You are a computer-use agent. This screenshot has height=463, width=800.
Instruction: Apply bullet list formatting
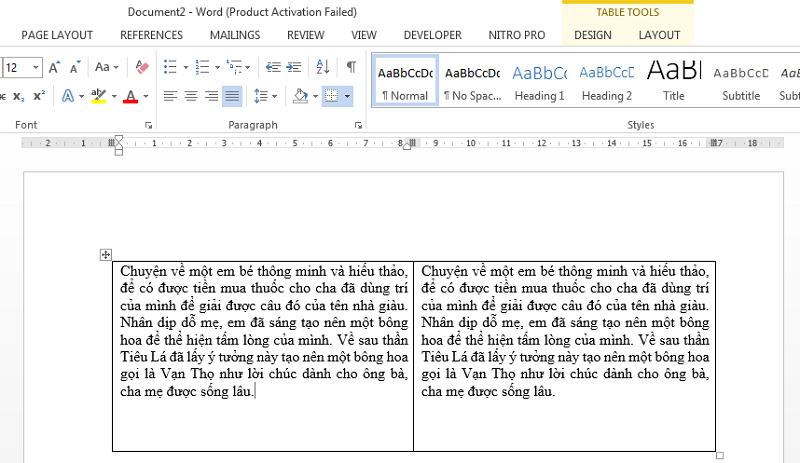tap(170, 67)
